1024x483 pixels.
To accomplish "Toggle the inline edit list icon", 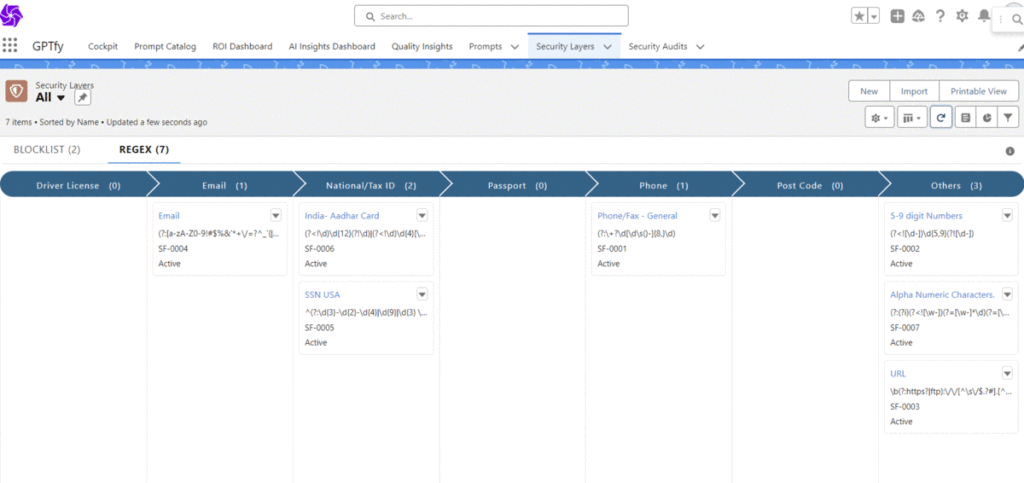I will point(964,118).
